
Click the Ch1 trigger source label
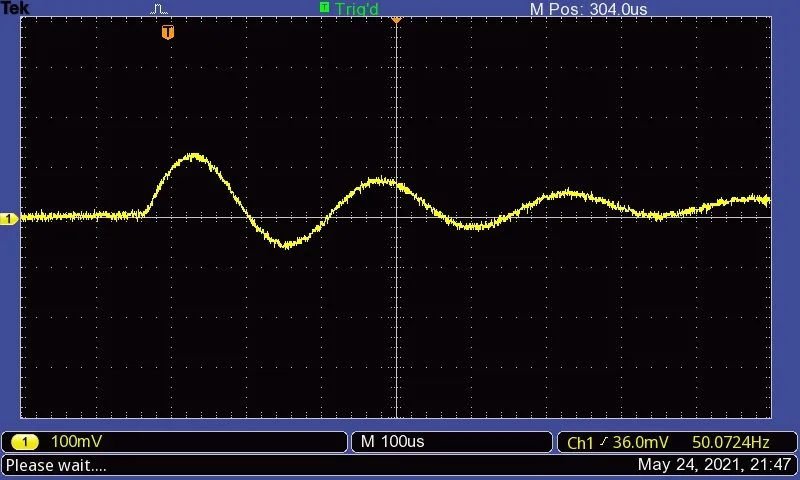tap(581, 443)
